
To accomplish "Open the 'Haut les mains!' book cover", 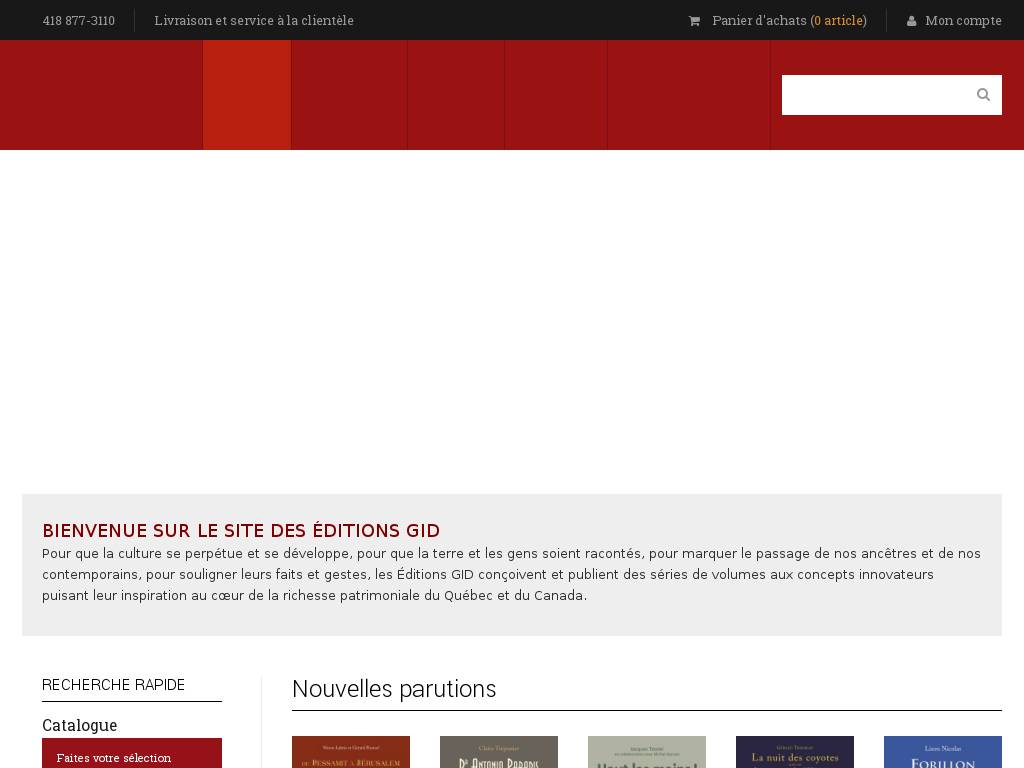I will 647,753.
